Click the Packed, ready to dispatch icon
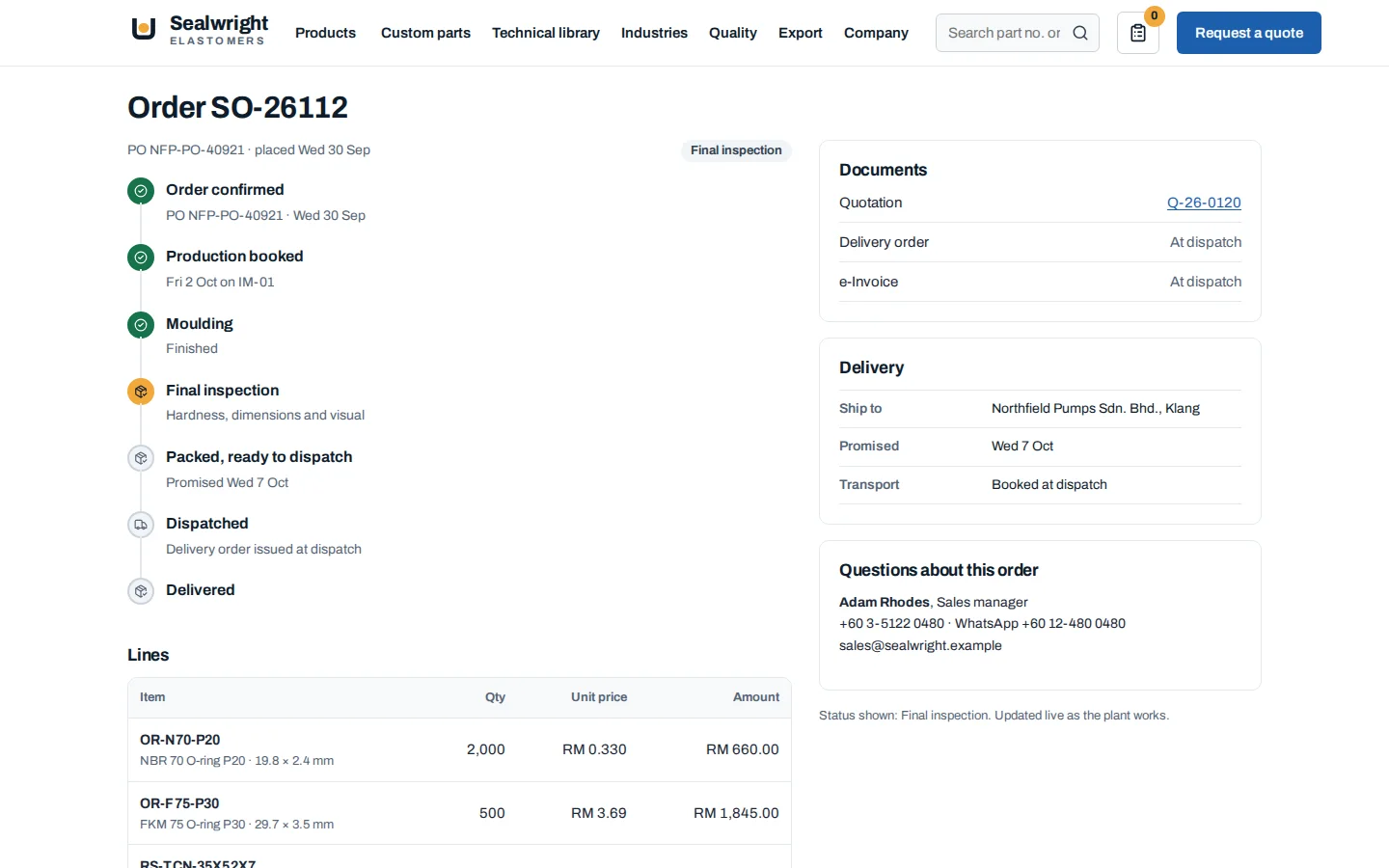The width and height of the screenshot is (1389, 868). 141,458
